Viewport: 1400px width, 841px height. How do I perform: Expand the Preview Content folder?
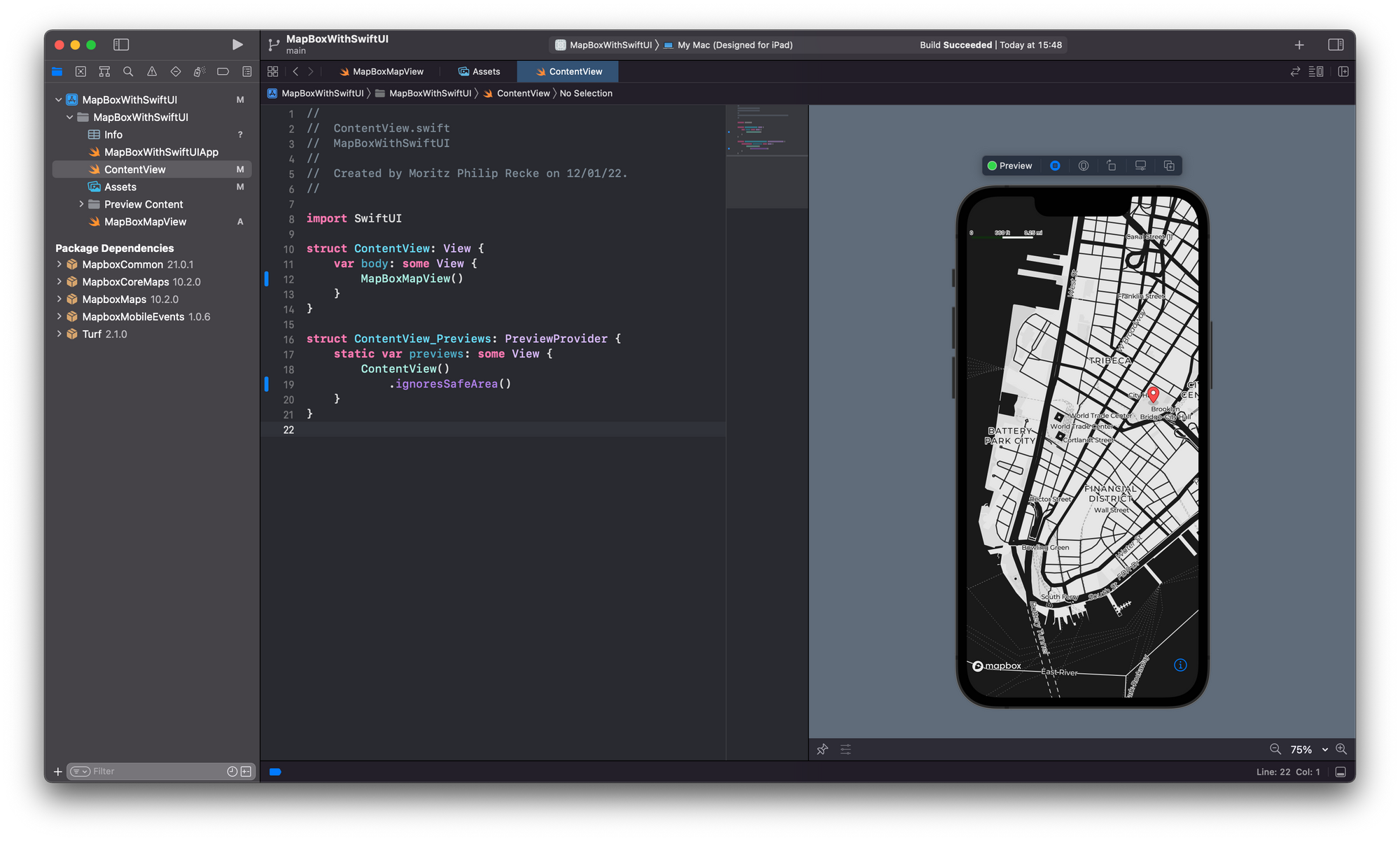(81, 204)
